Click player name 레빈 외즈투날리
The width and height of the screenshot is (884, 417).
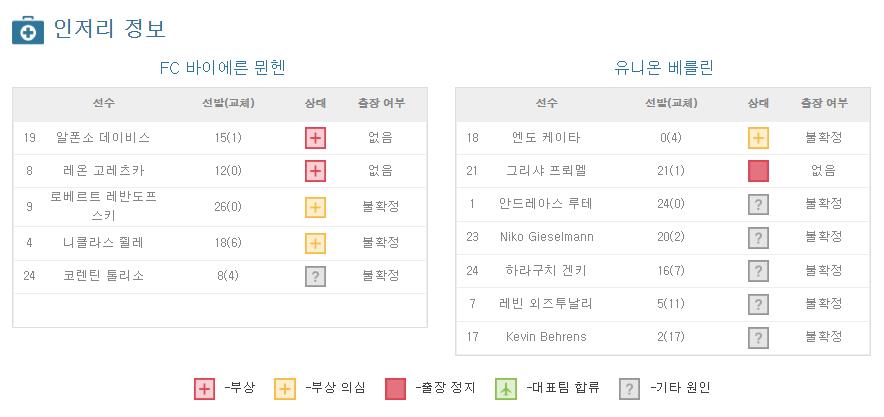tap(546, 304)
